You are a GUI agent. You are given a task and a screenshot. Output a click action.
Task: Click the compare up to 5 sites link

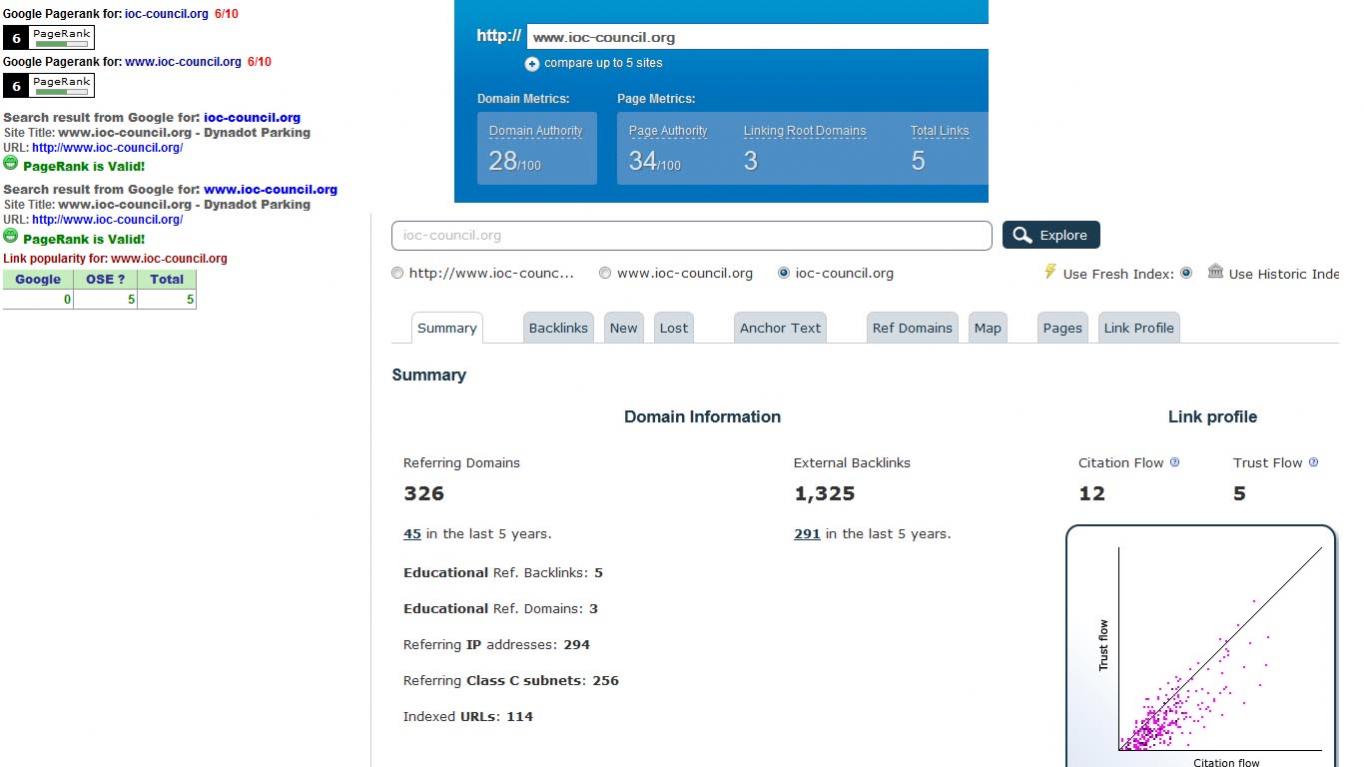[603, 63]
